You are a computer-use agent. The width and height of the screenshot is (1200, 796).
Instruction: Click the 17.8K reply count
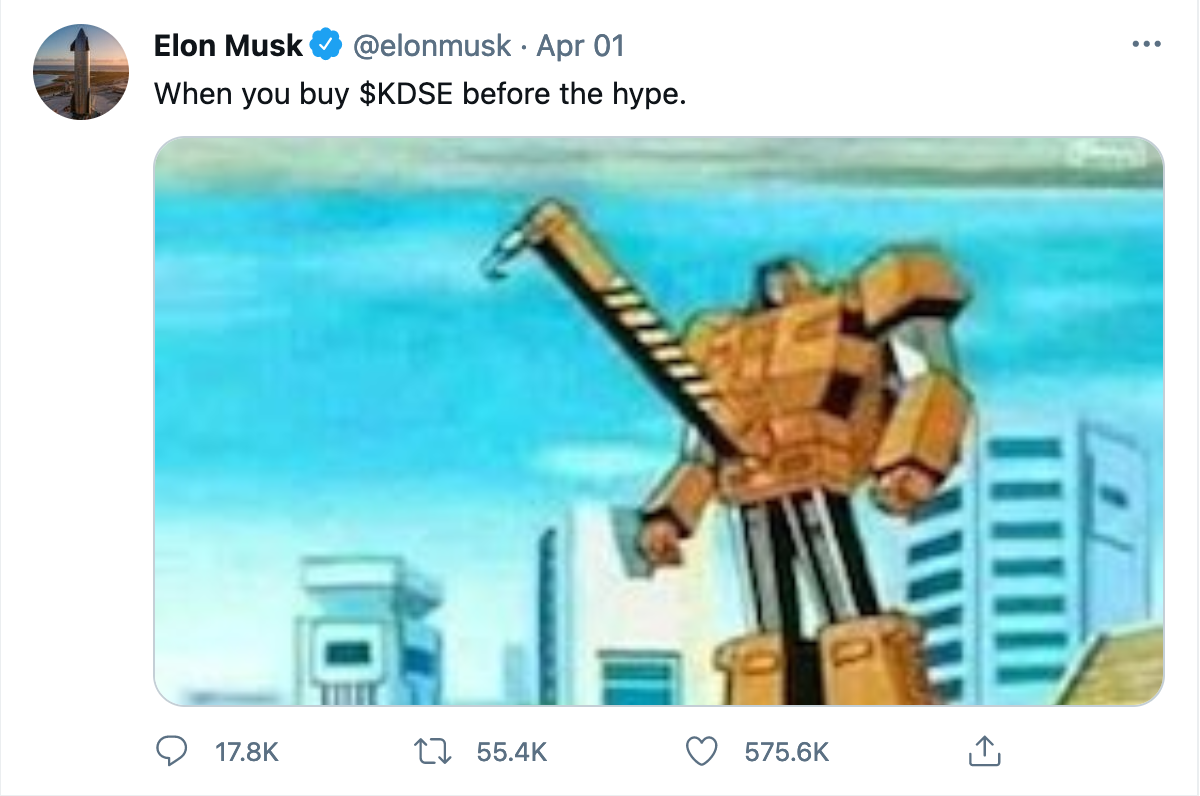click(247, 752)
